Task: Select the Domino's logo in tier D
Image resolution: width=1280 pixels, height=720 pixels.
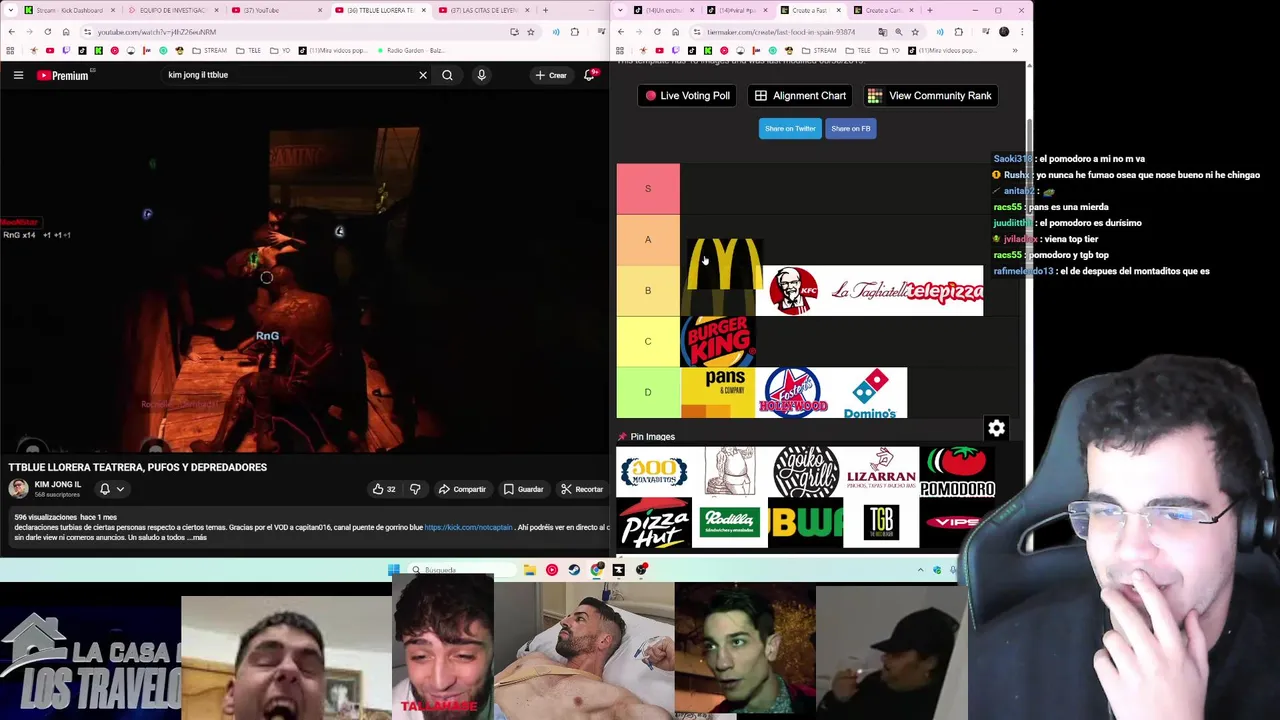Action: pyautogui.click(x=870, y=392)
